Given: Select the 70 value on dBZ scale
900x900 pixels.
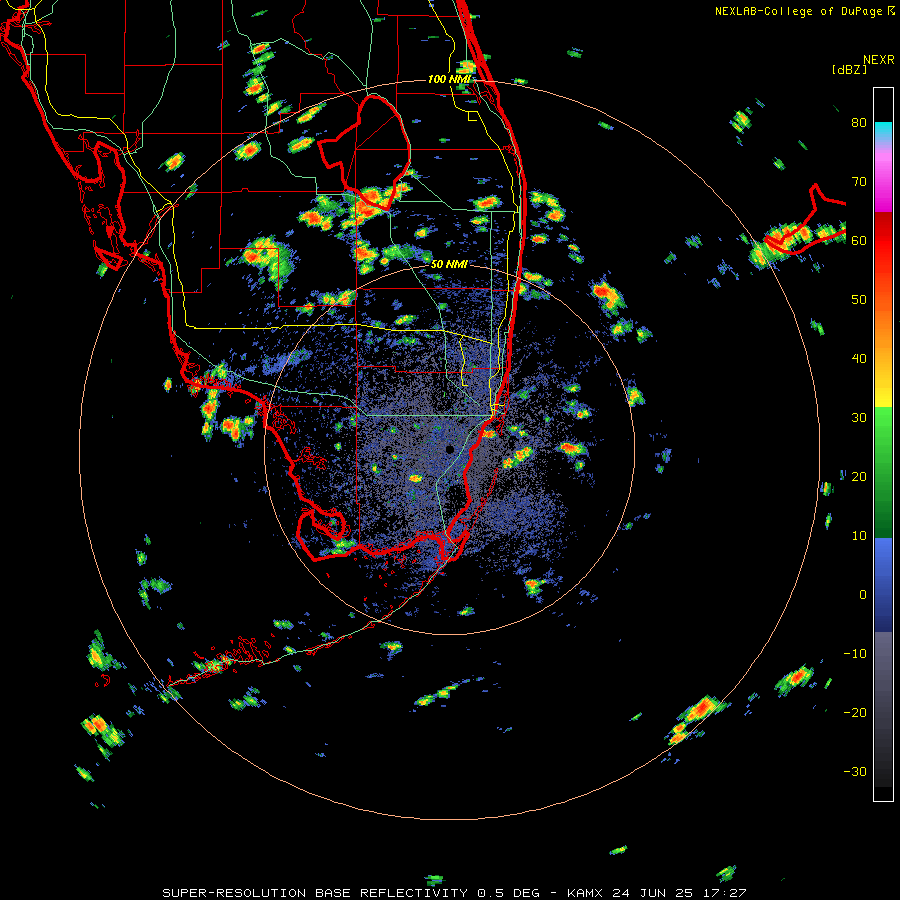Looking at the screenshot, I should point(859,182).
